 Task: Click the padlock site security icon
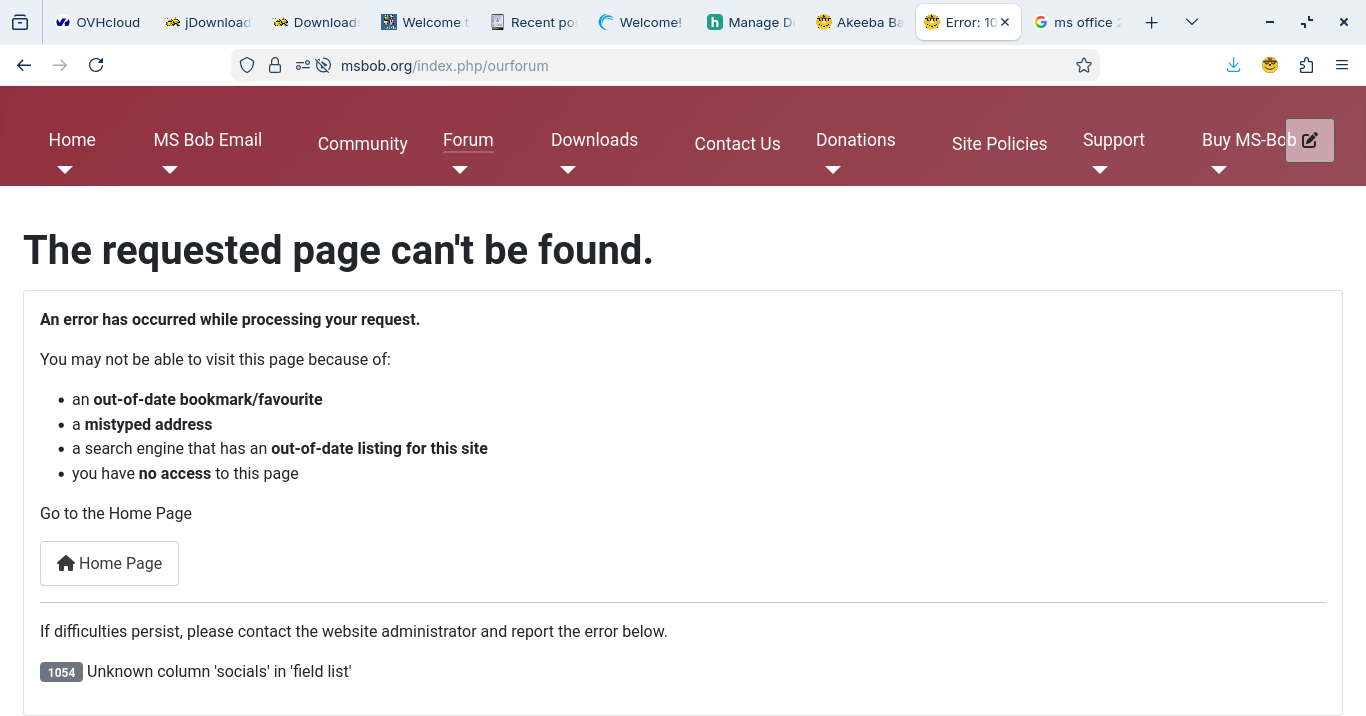click(275, 65)
